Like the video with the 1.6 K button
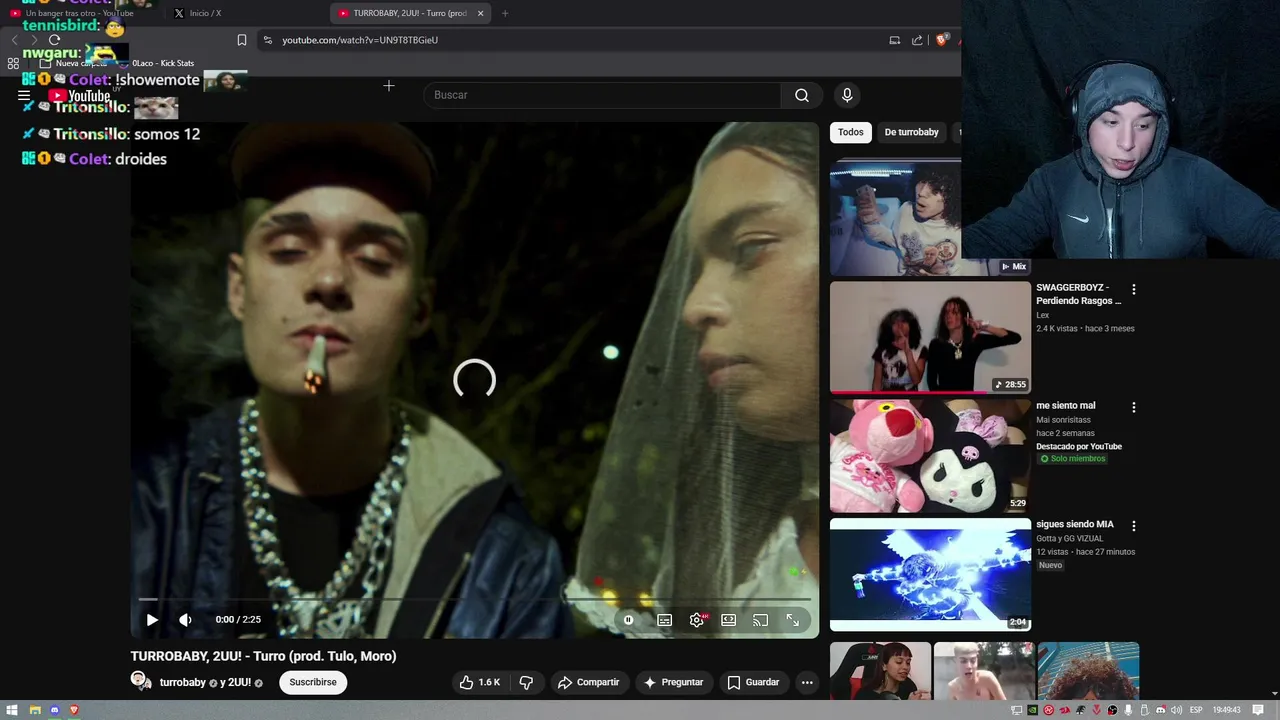The width and height of the screenshot is (1280, 720). [x=480, y=682]
